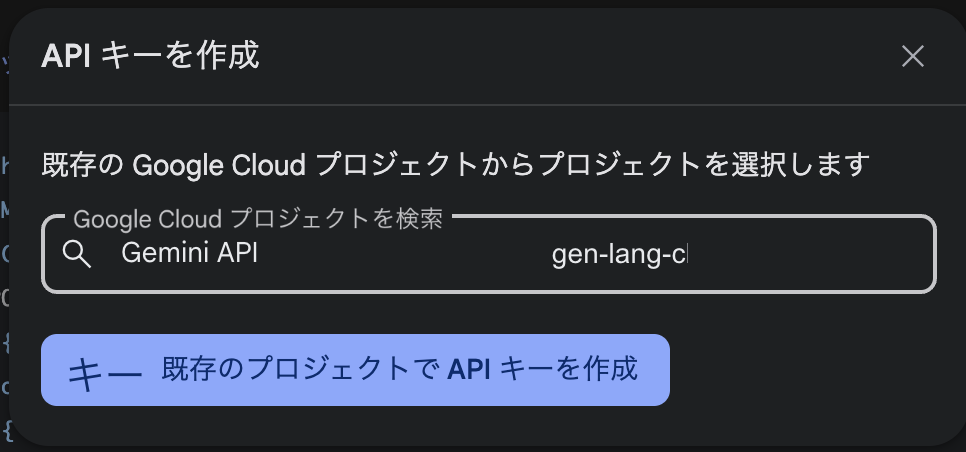The height and width of the screenshot is (452, 966).
Task: Click the divider line under the dialog title
Action: tap(487, 105)
